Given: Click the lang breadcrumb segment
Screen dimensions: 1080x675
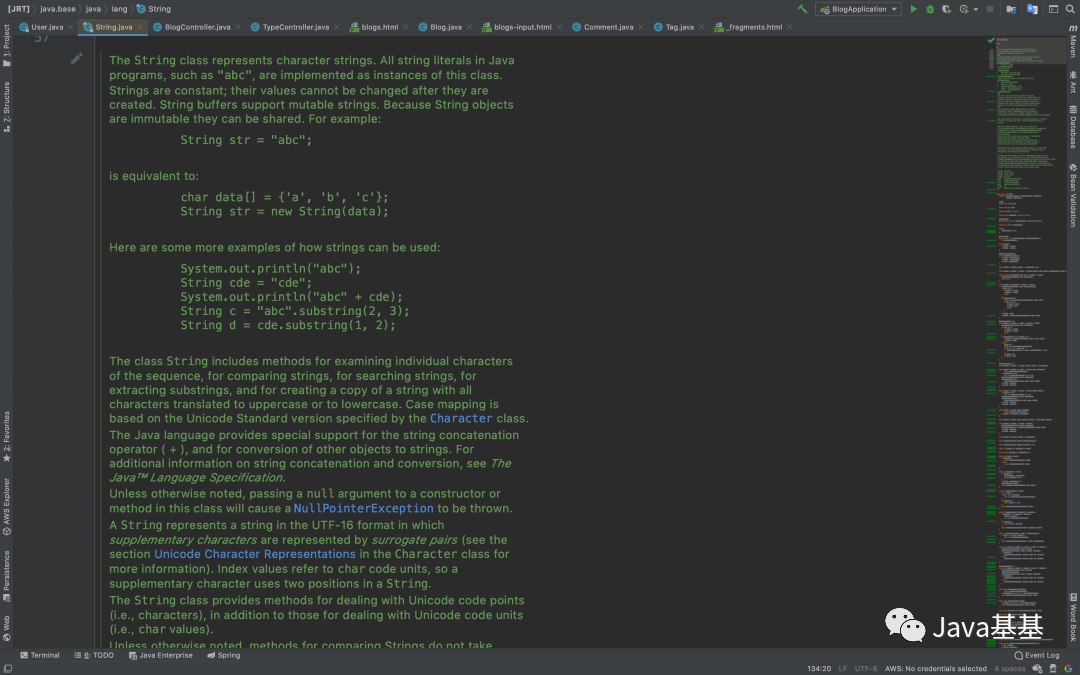Looking at the screenshot, I should click(x=119, y=9).
